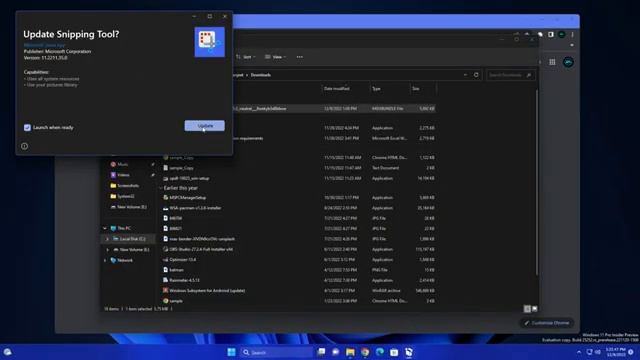The image size is (640, 360).
Task: Open the clock and date in the system tray
Action: coord(615,352)
